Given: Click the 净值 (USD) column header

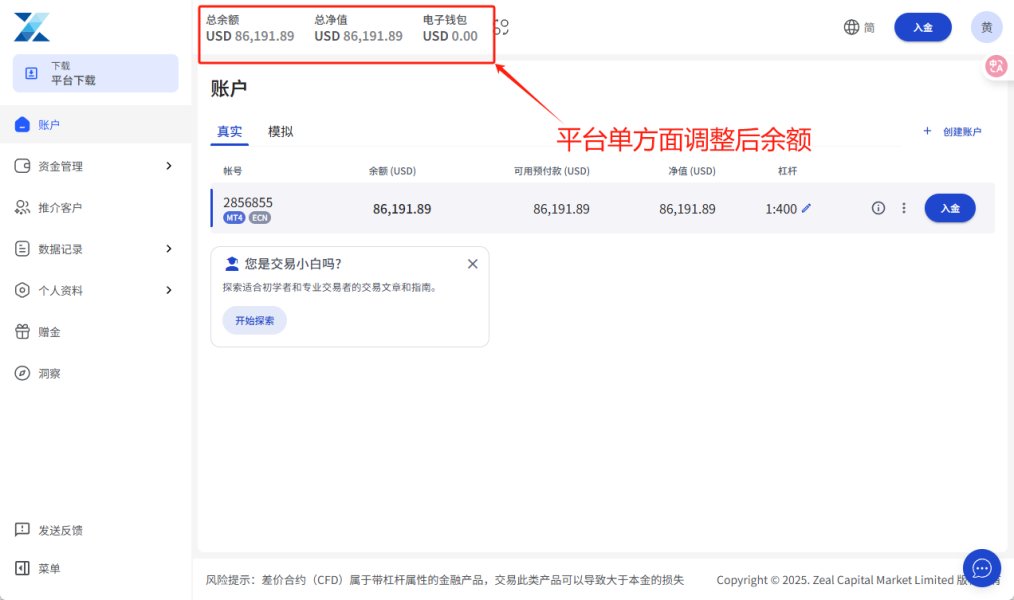Looking at the screenshot, I should coord(692,171).
